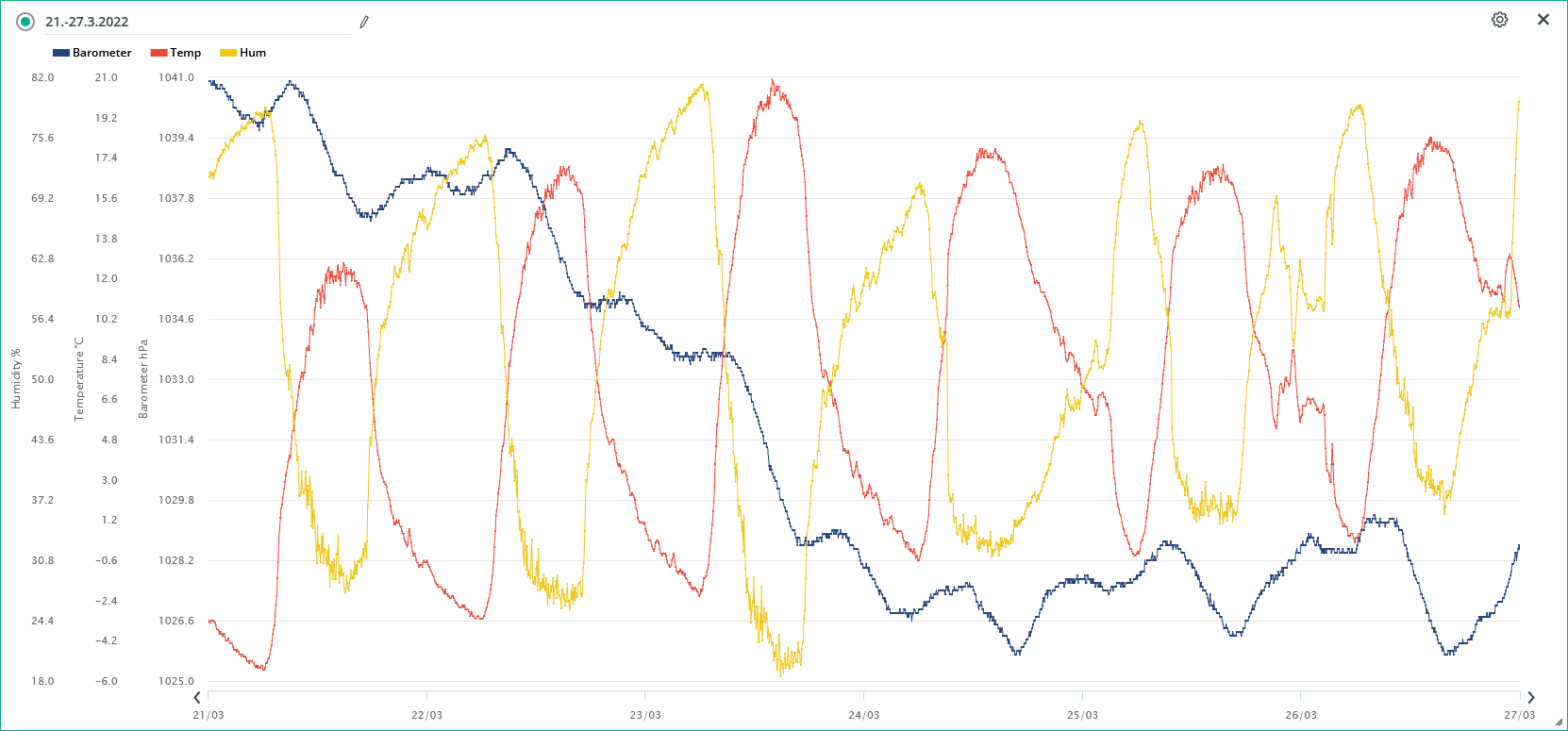This screenshot has width=1568, height=731.
Task: Toggle Barometer series via legend label
Action: 102,53
